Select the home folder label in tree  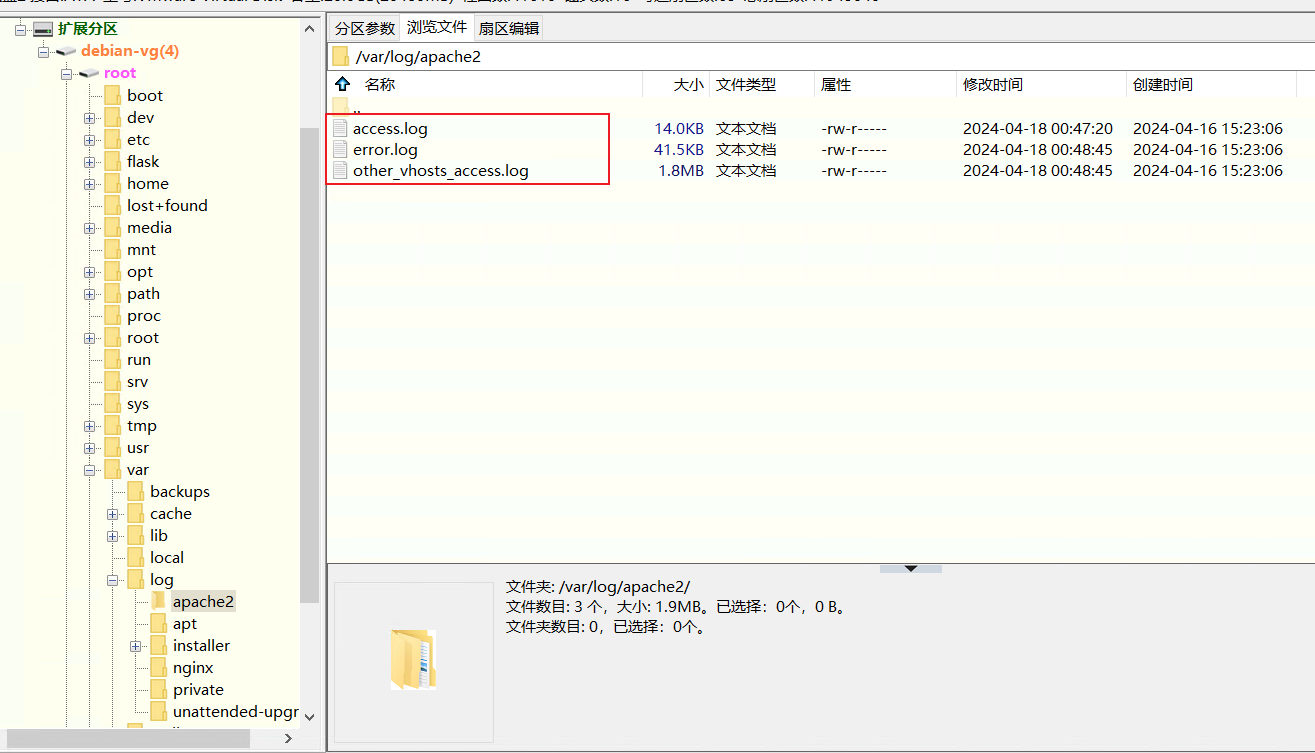[x=148, y=183]
